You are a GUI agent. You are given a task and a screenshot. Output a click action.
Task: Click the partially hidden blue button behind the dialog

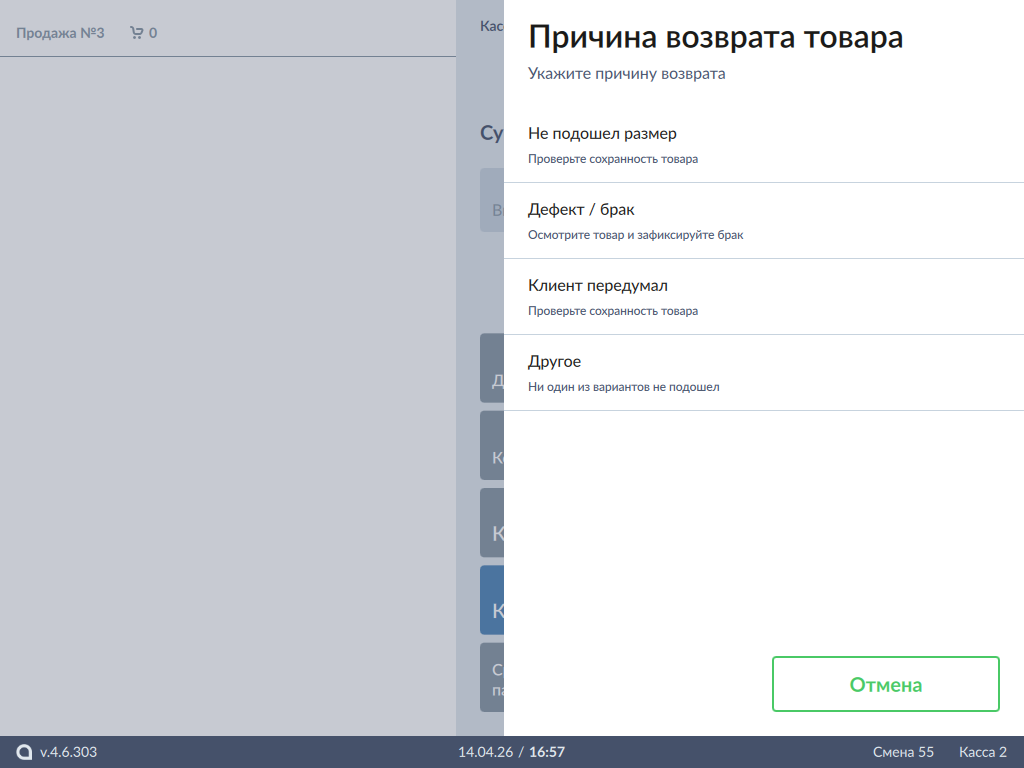point(492,600)
